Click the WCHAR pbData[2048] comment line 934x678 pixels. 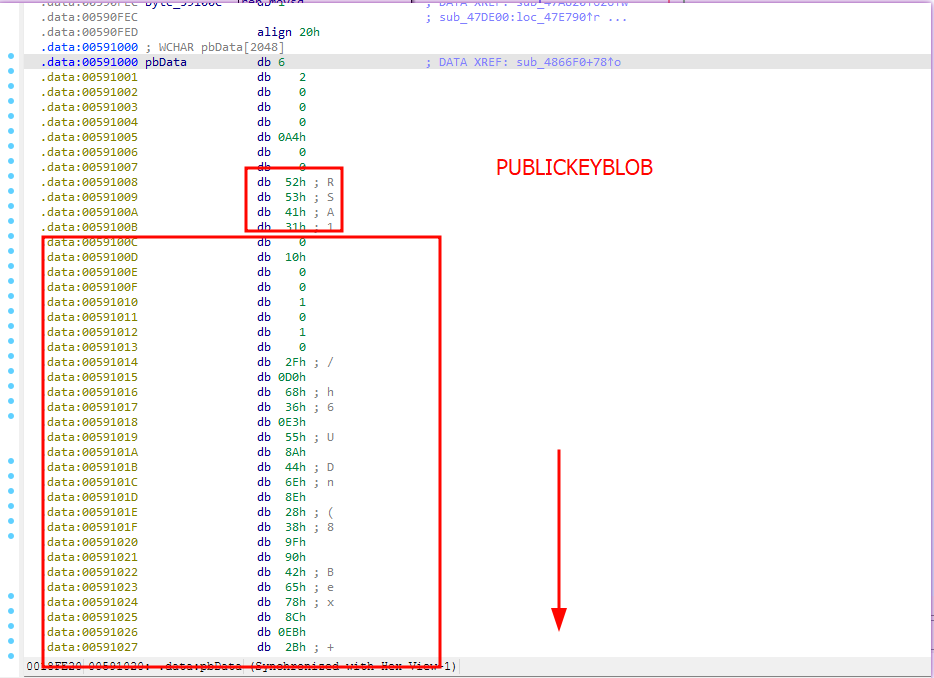point(215,47)
